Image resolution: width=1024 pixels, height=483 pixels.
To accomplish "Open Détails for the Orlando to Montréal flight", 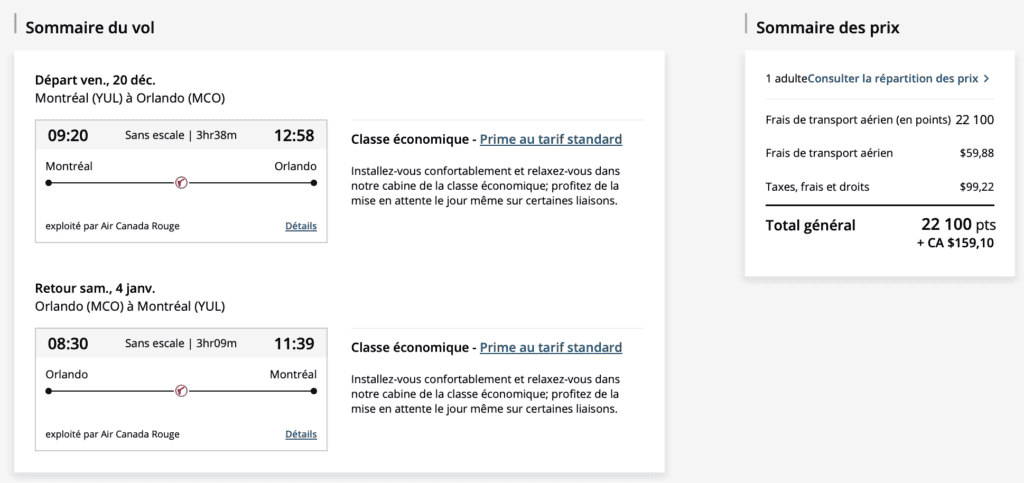I will [x=301, y=435].
